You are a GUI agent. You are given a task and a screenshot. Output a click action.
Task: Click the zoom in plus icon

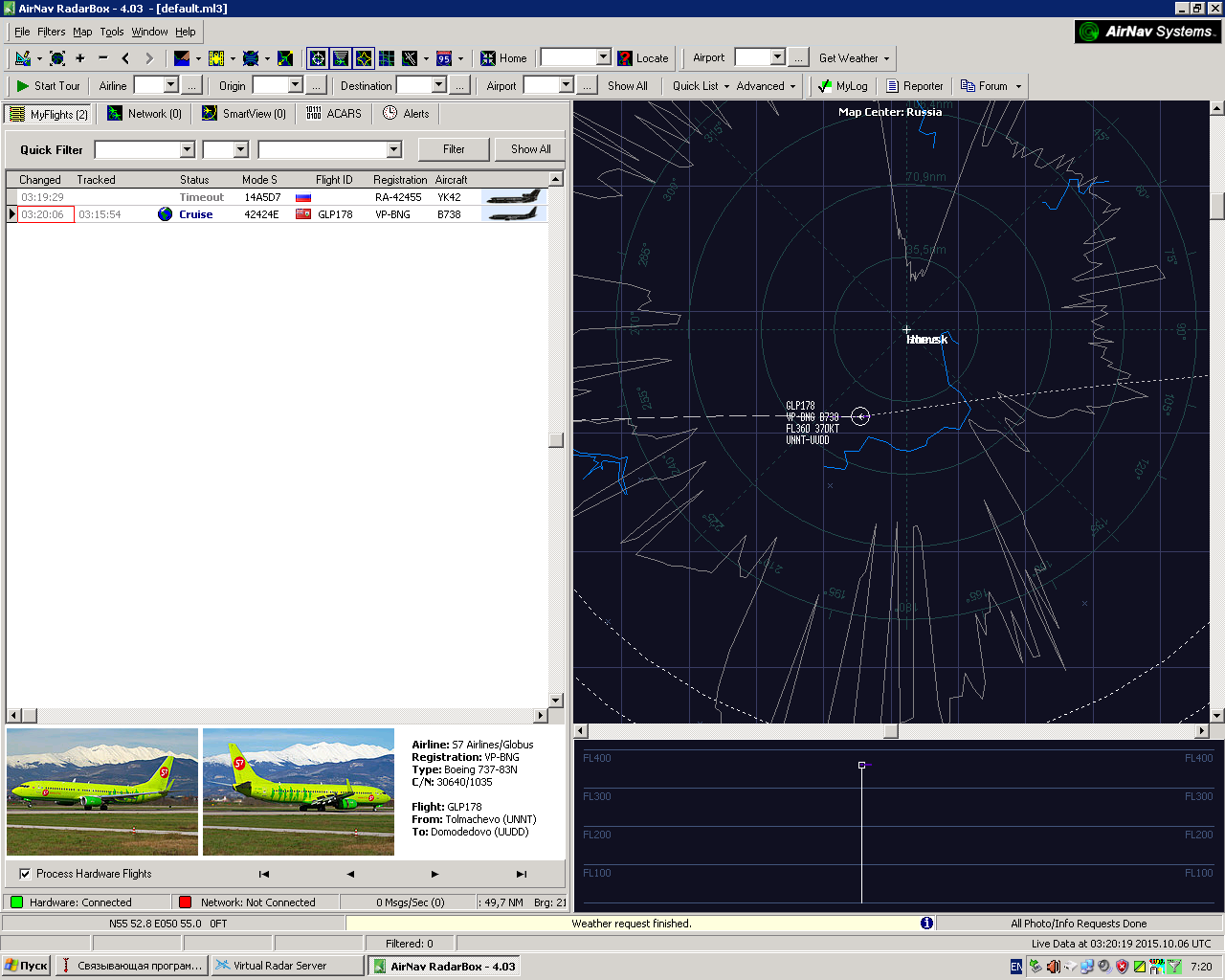click(80, 58)
